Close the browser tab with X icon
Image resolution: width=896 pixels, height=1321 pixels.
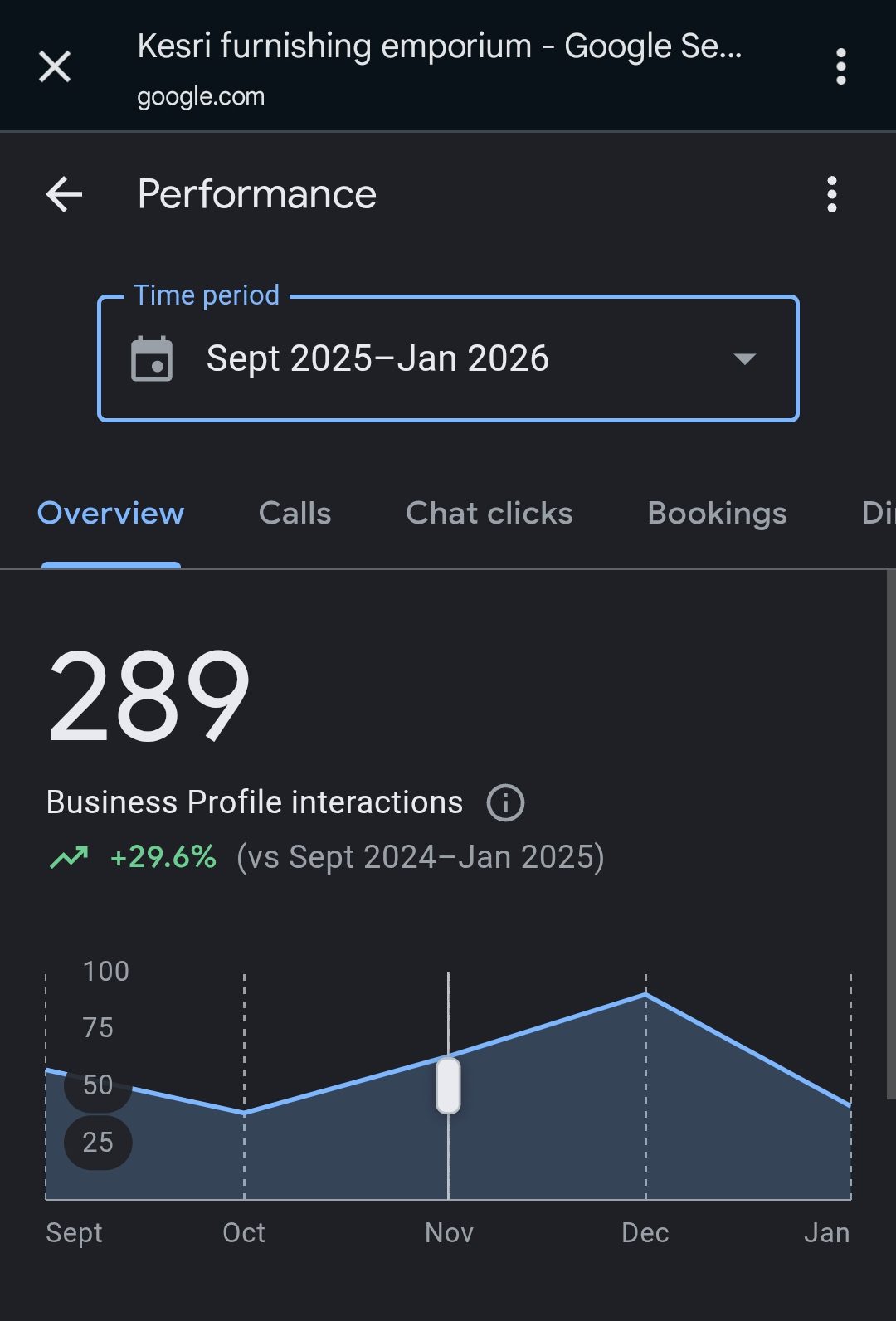pos(55,66)
